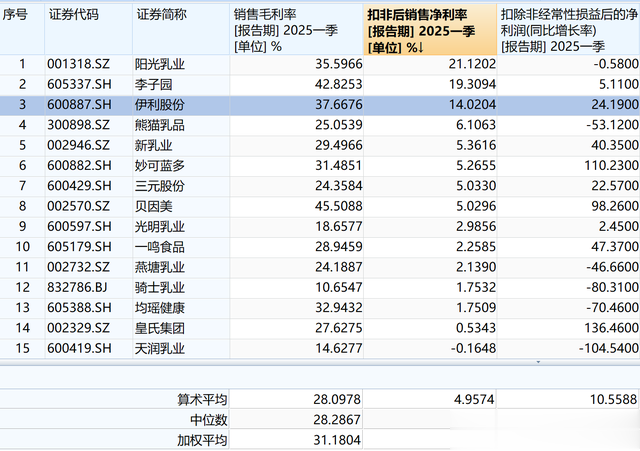Select the 三元股份 name cell
The height and width of the screenshot is (451, 640).
tap(160, 186)
